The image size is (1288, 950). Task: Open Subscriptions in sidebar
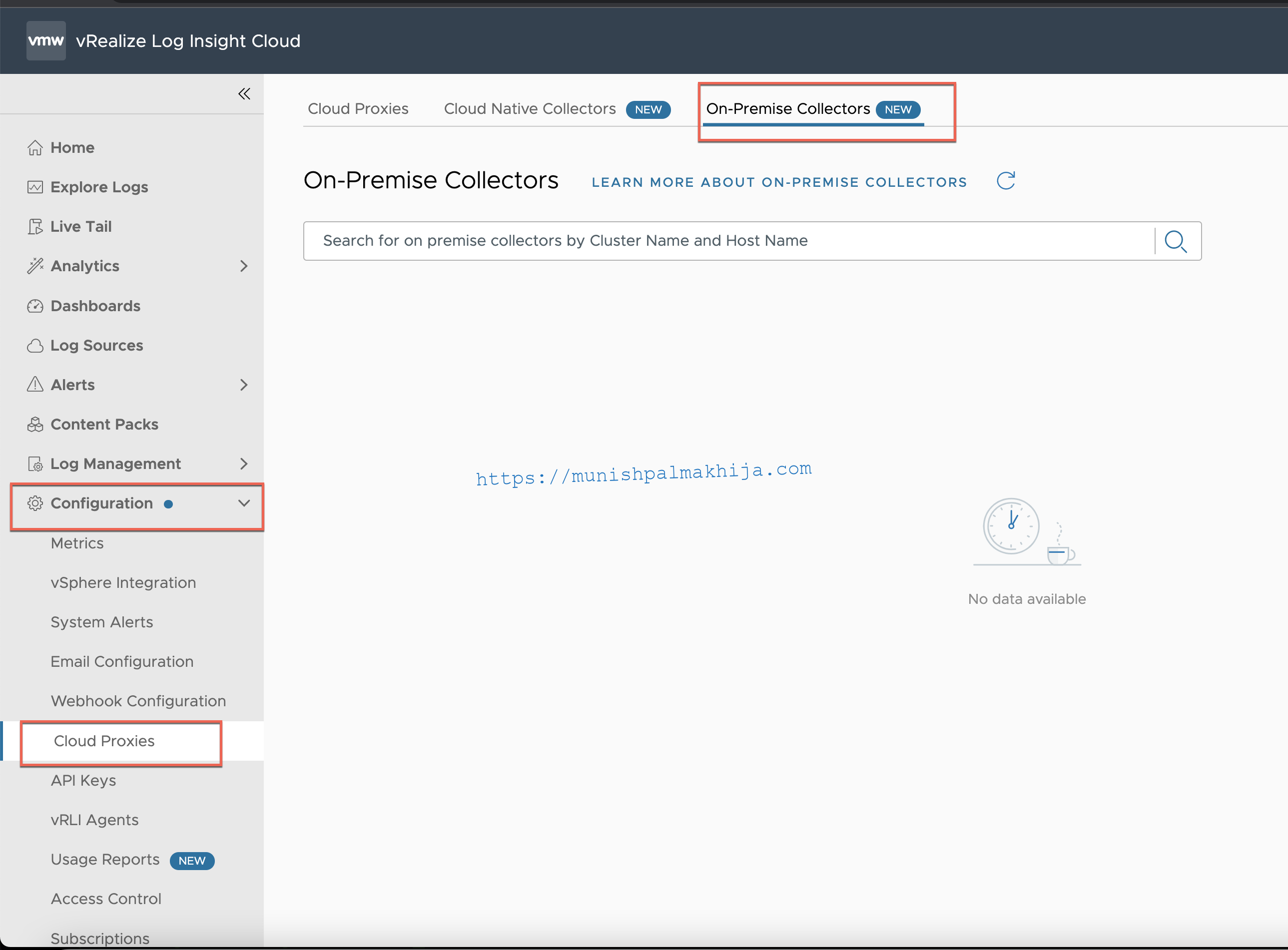[100, 939]
